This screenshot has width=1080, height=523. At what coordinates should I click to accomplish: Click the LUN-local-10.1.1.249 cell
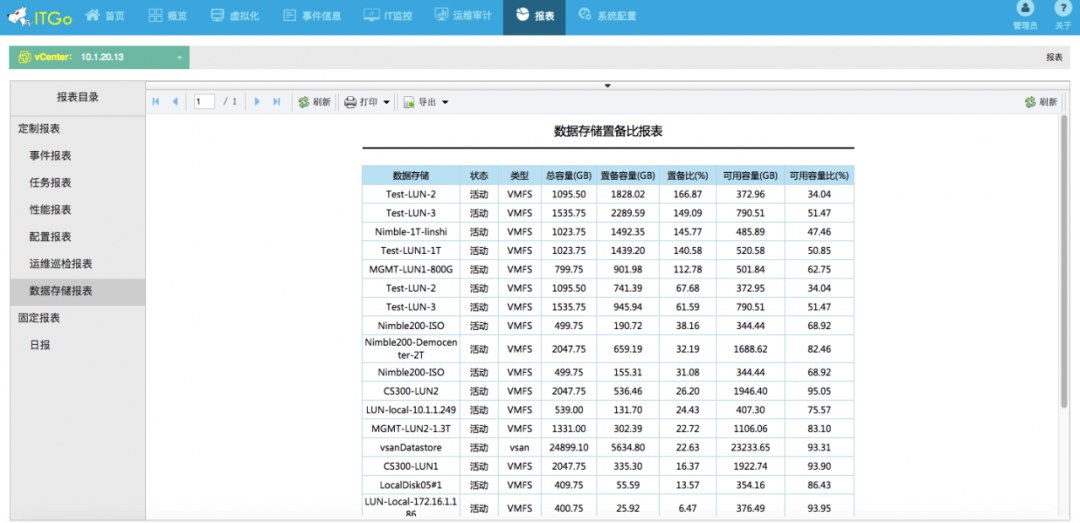pyautogui.click(x=411, y=410)
